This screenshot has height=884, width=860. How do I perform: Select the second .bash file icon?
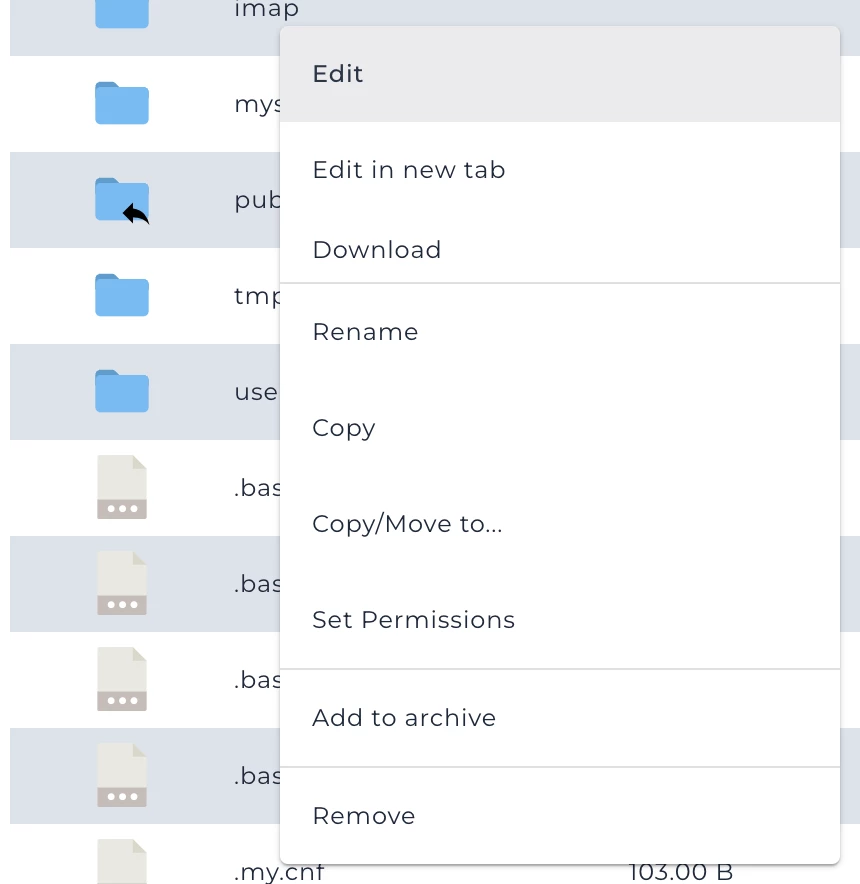click(x=121, y=584)
